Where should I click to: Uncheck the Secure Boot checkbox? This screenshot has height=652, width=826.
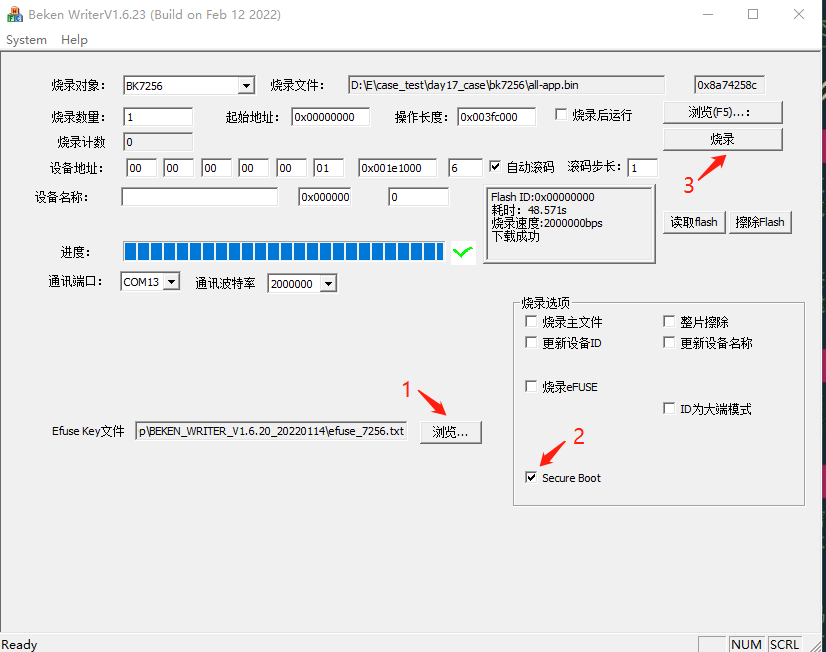pos(531,478)
